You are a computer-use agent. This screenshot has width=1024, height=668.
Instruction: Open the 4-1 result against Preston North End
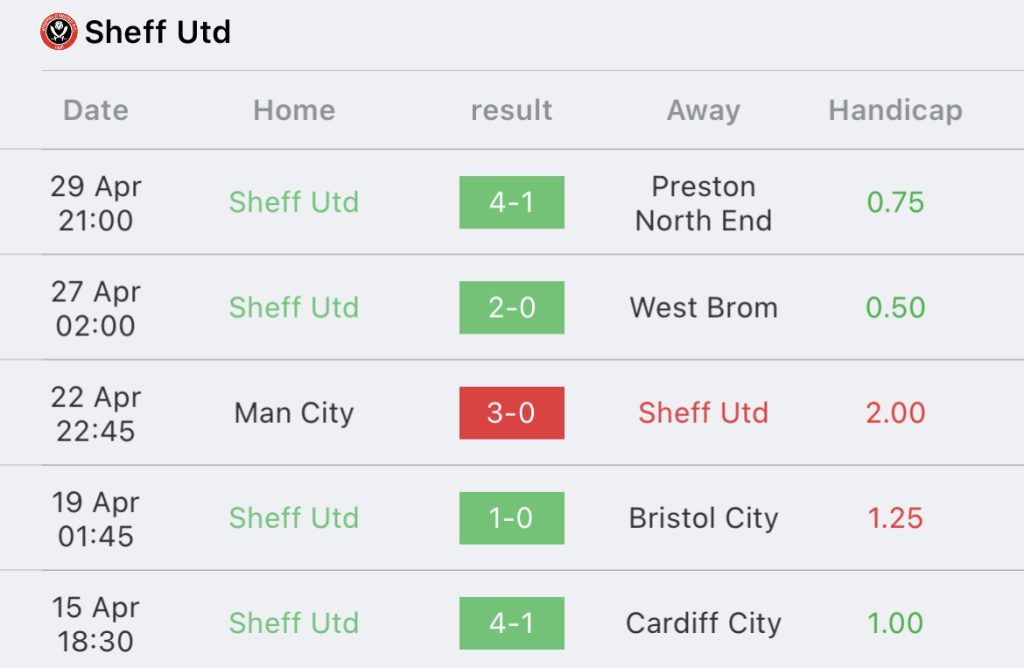pyautogui.click(x=511, y=202)
